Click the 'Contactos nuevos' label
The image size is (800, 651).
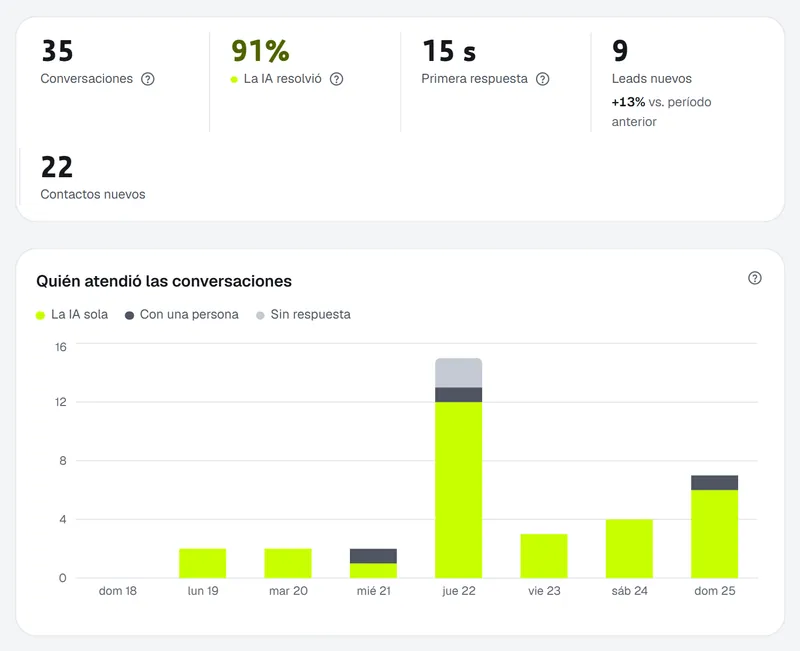[x=93, y=194]
